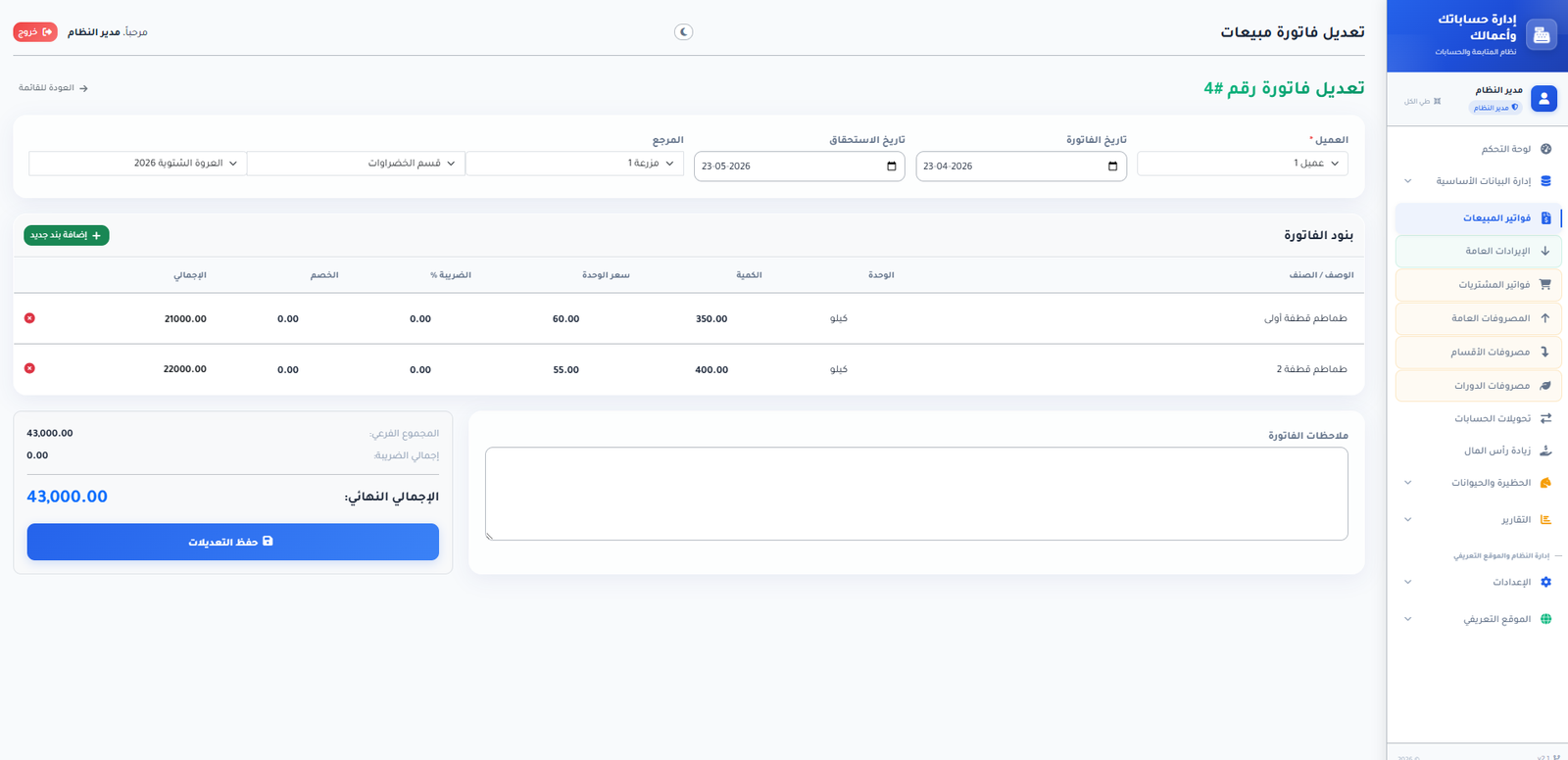Open فواتير المبيعات menu item
Screen dimensions: 1568x760
pos(1478,217)
